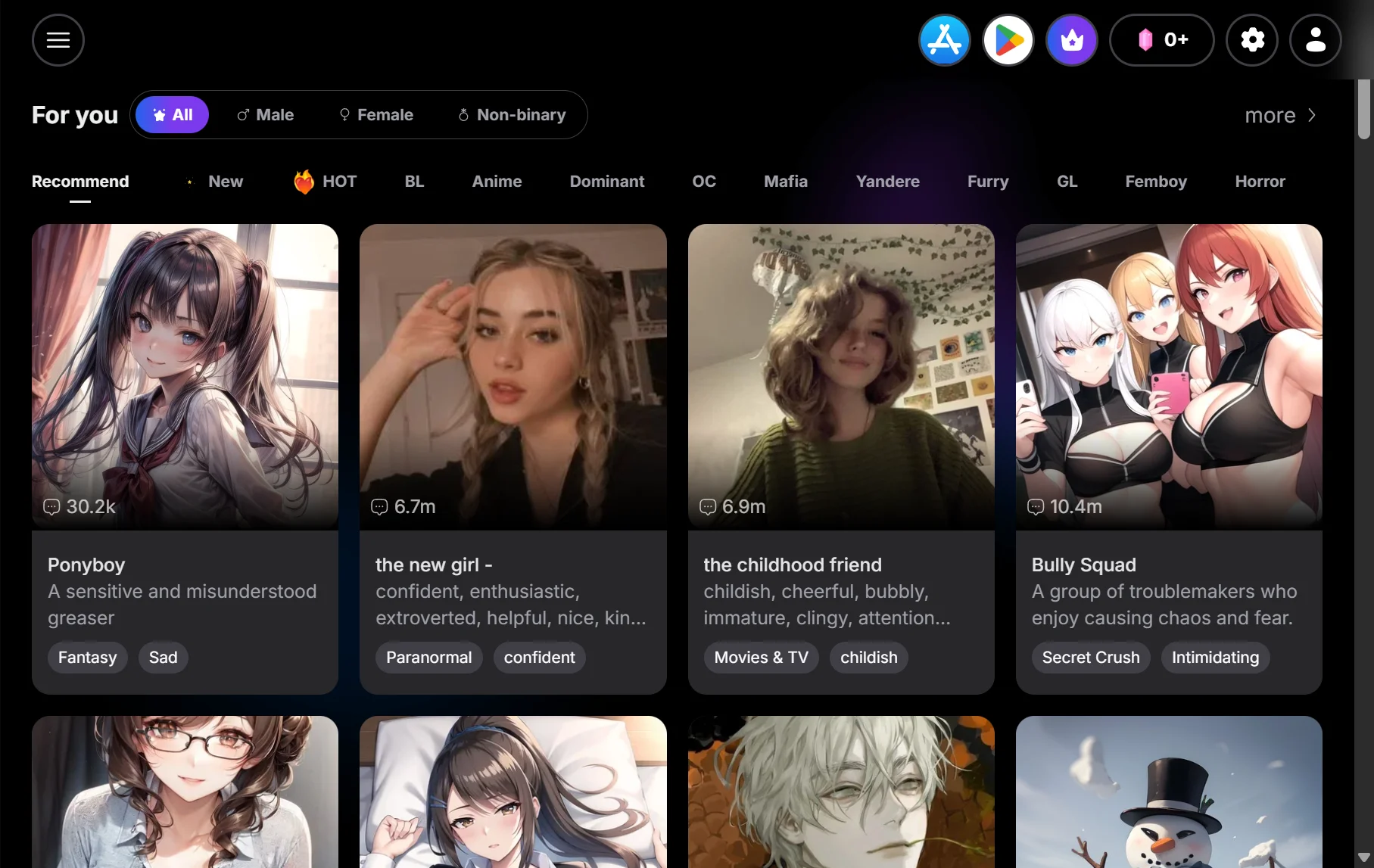Viewport: 1374px width, 868px height.
Task: Open the Bully Squad character card
Action: coord(1168,378)
